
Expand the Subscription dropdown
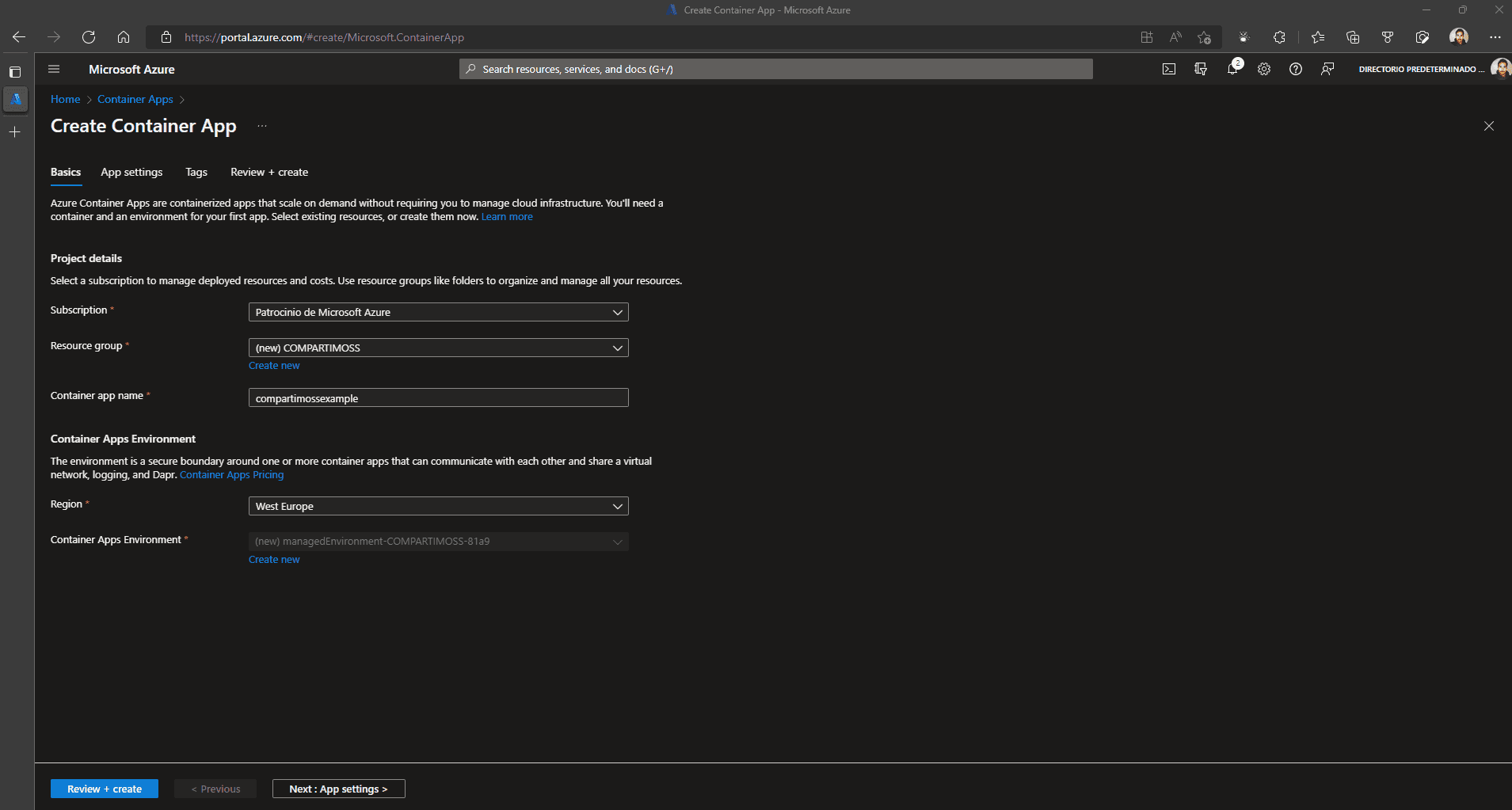(439, 312)
